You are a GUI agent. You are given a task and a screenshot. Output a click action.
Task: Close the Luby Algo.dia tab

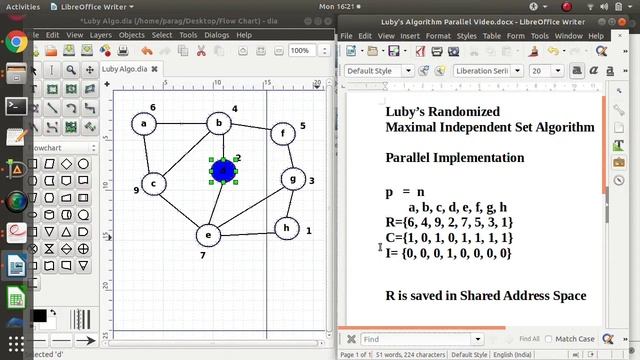click(x=155, y=69)
